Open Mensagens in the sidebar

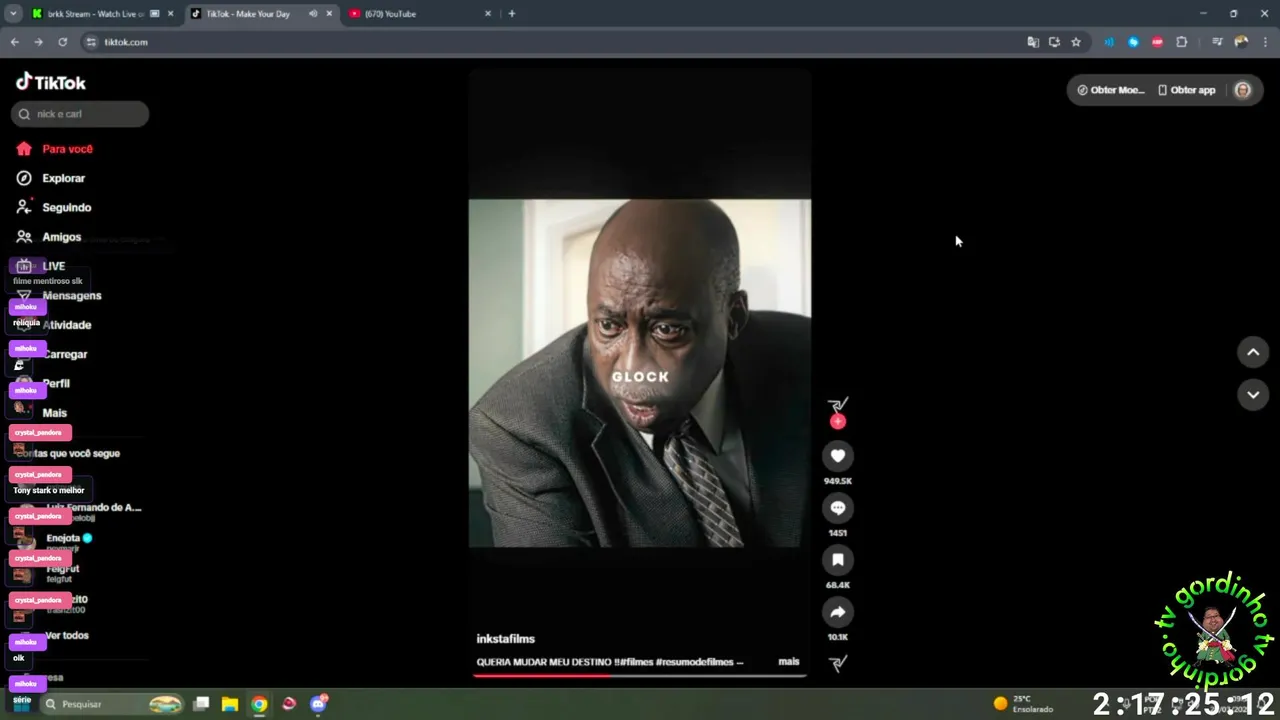[x=59, y=295]
